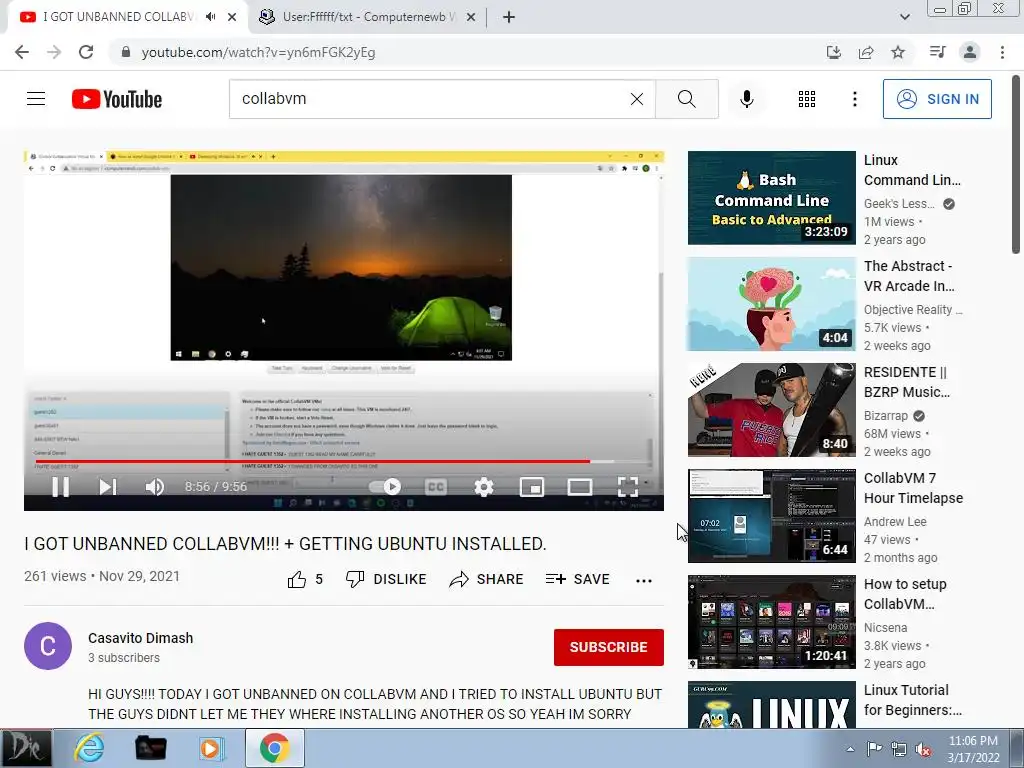Enable miniplayer mode
The height and width of the screenshot is (768, 1024).
coord(532,487)
